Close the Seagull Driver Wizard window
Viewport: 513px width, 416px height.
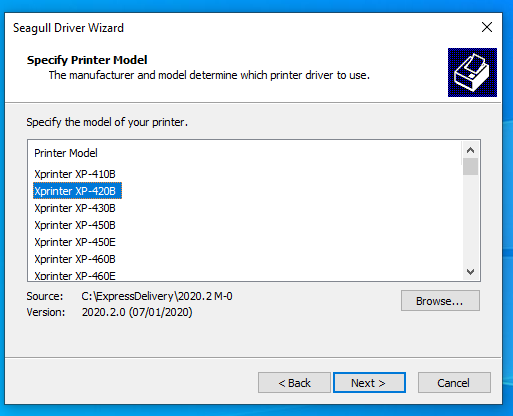coord(487,27)
